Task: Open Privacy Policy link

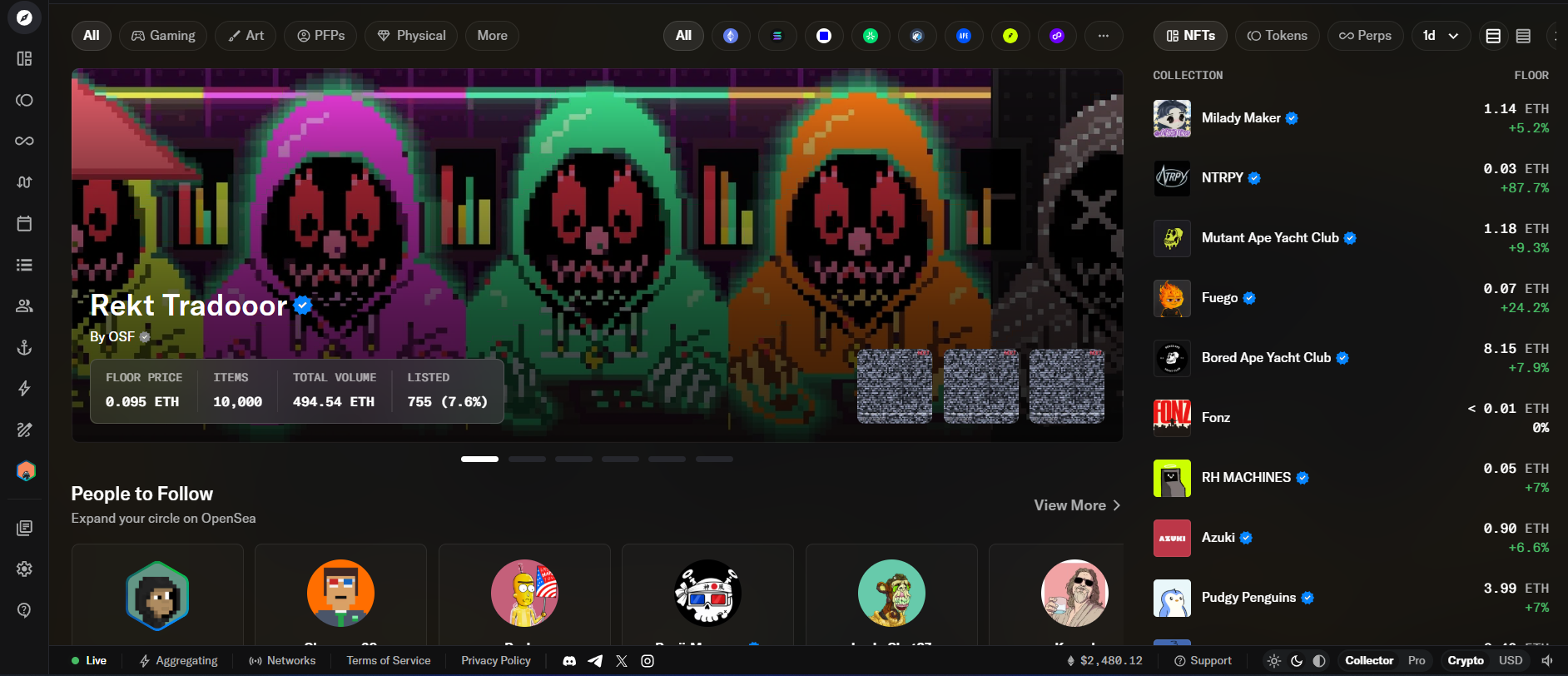Action: click(x=496, y=661)
